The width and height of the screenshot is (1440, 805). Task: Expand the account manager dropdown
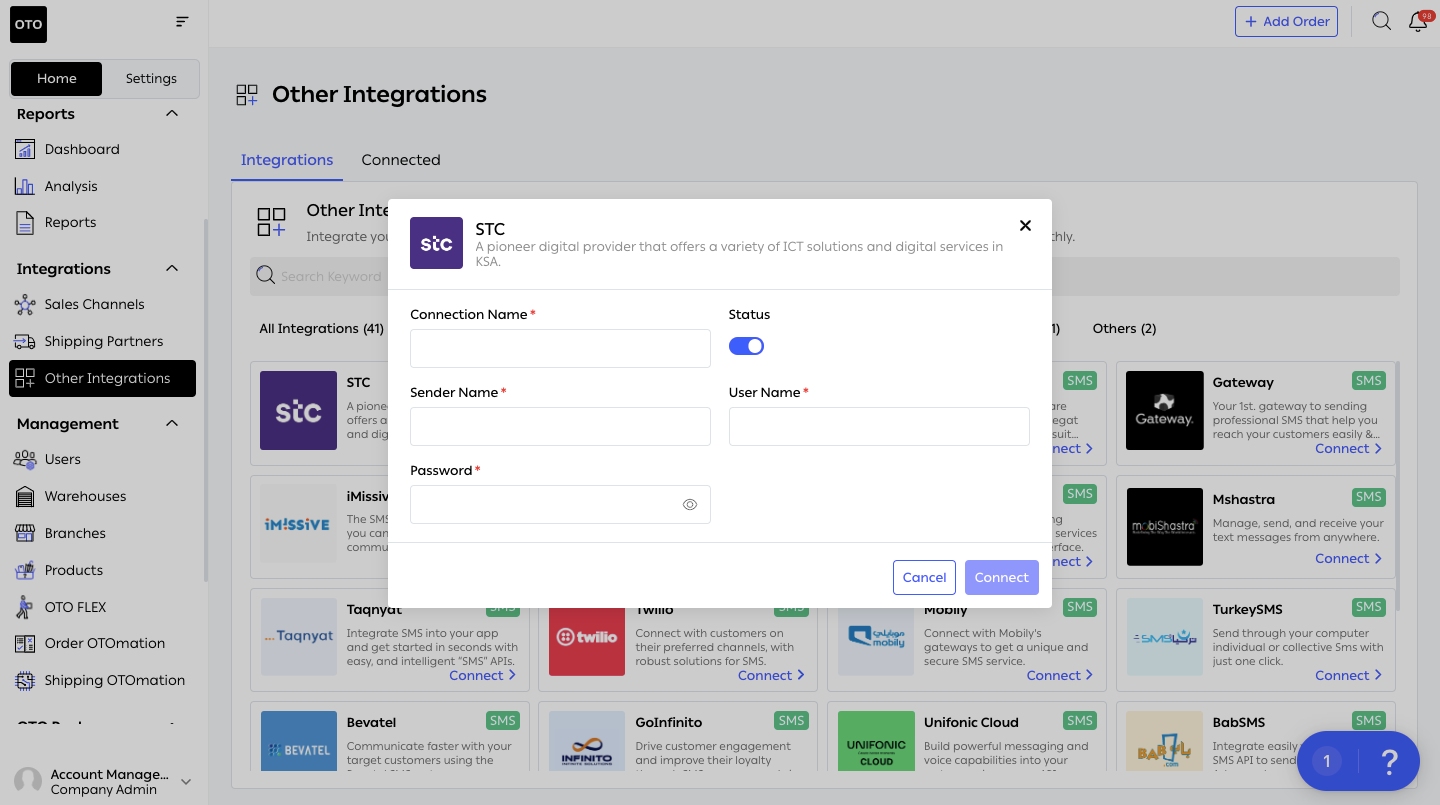[185, 782]
